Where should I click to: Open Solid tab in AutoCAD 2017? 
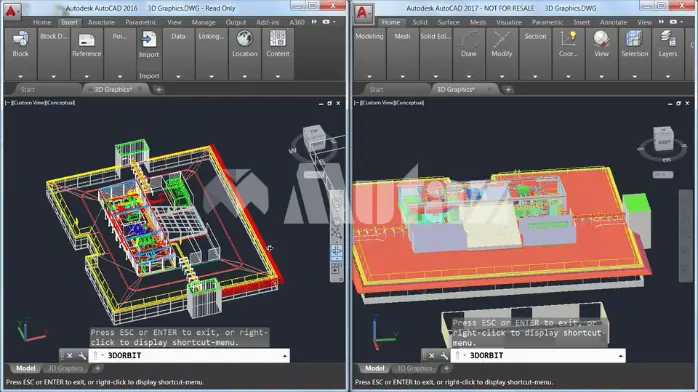tap(419, 22)
